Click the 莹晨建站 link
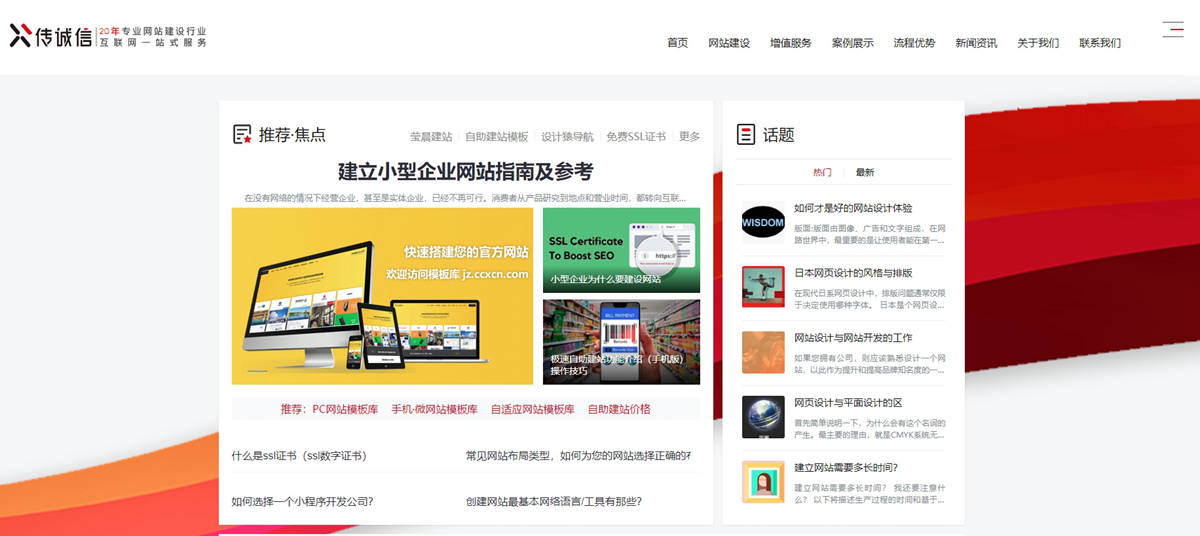Viewport: 1200px width, 536px height. tap(431, 137)
